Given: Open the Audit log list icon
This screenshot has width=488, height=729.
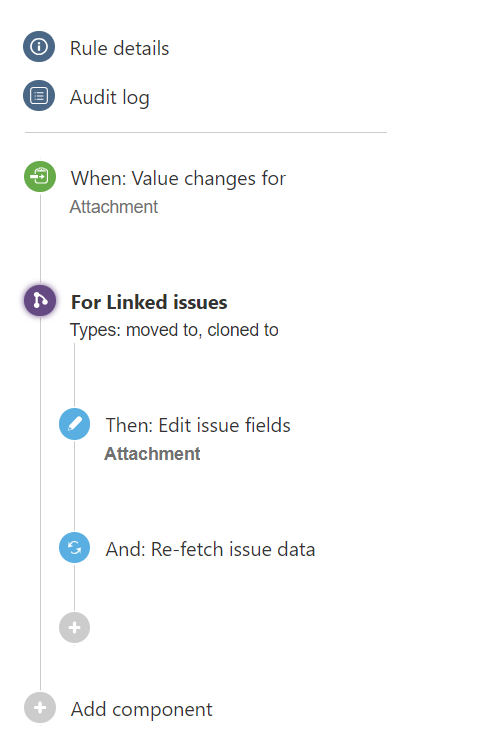Looking at the screenshot, I should click(x=39, y=96).
